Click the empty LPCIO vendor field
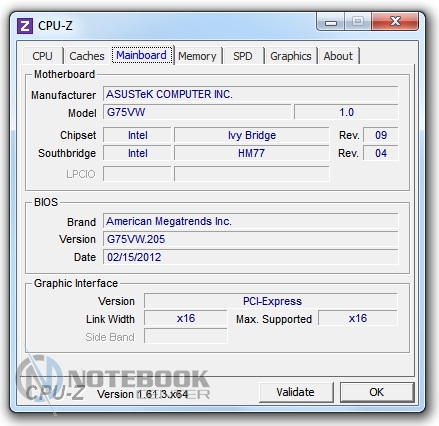 [x=137, y=174]
